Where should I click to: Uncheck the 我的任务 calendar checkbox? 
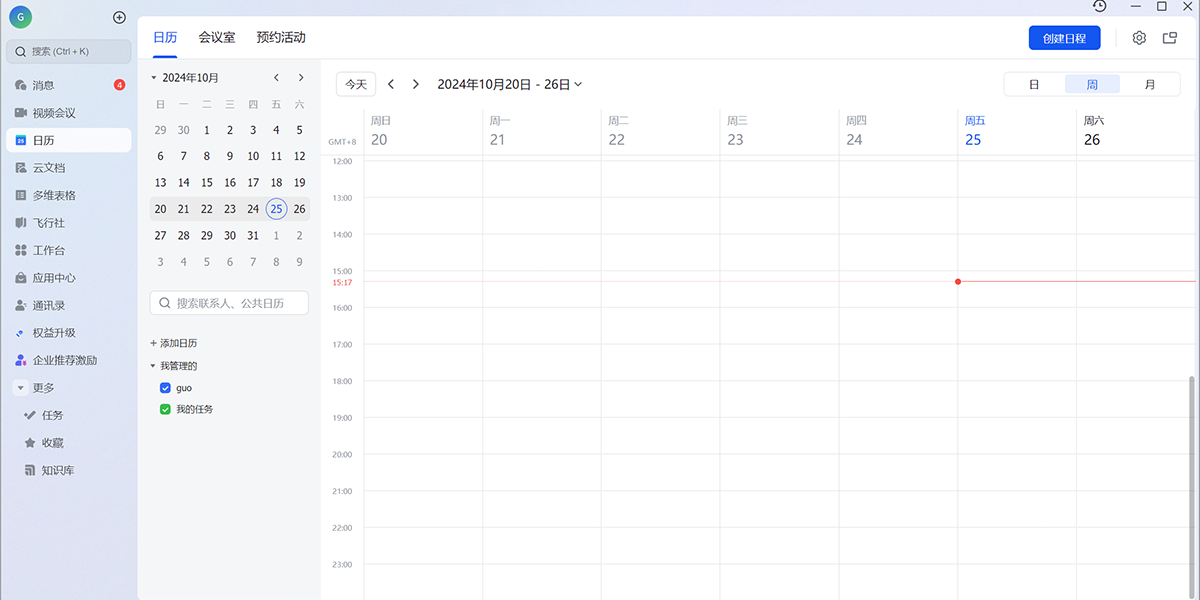[166, 409]
